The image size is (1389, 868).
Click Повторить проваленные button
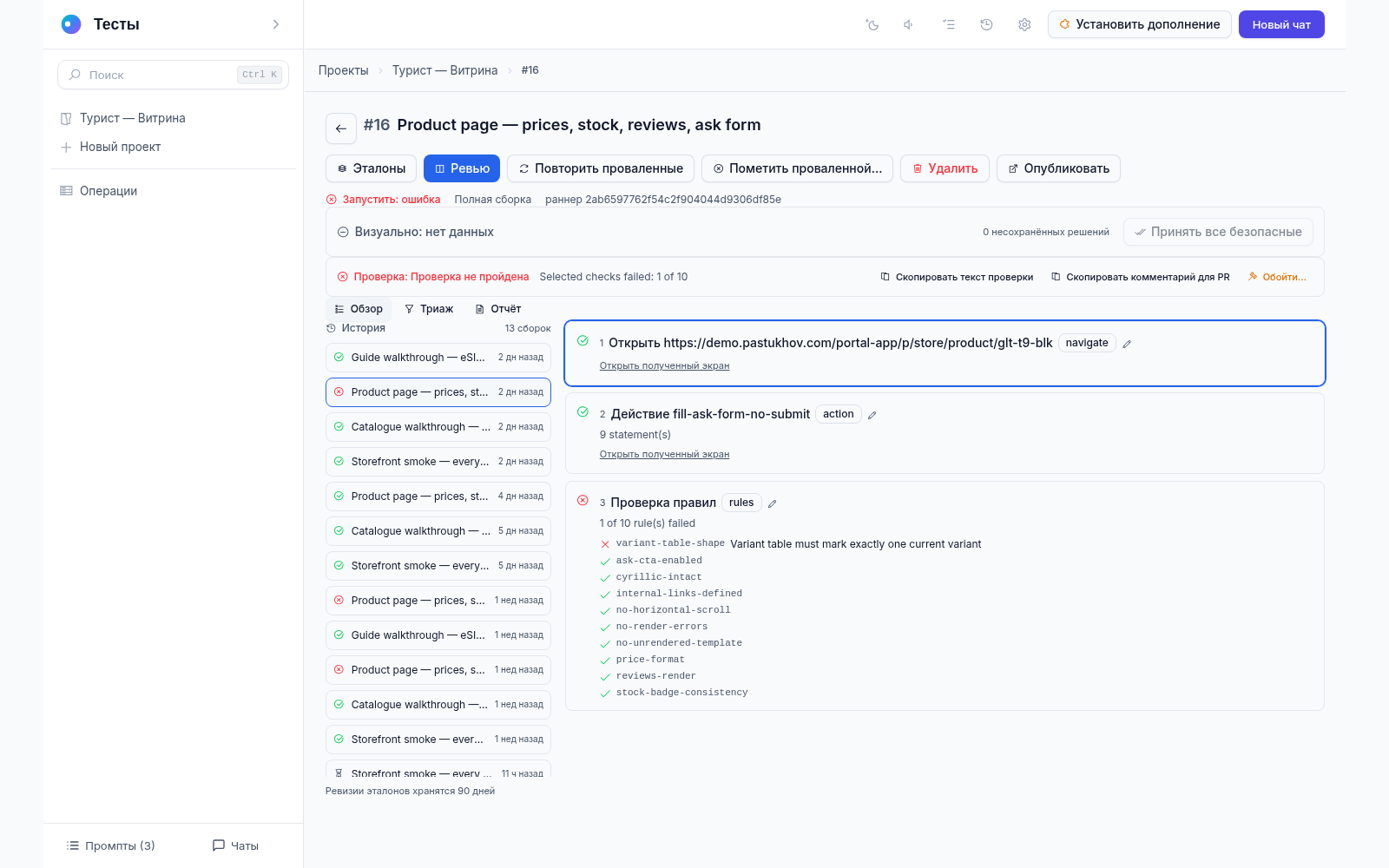[601, 168]
